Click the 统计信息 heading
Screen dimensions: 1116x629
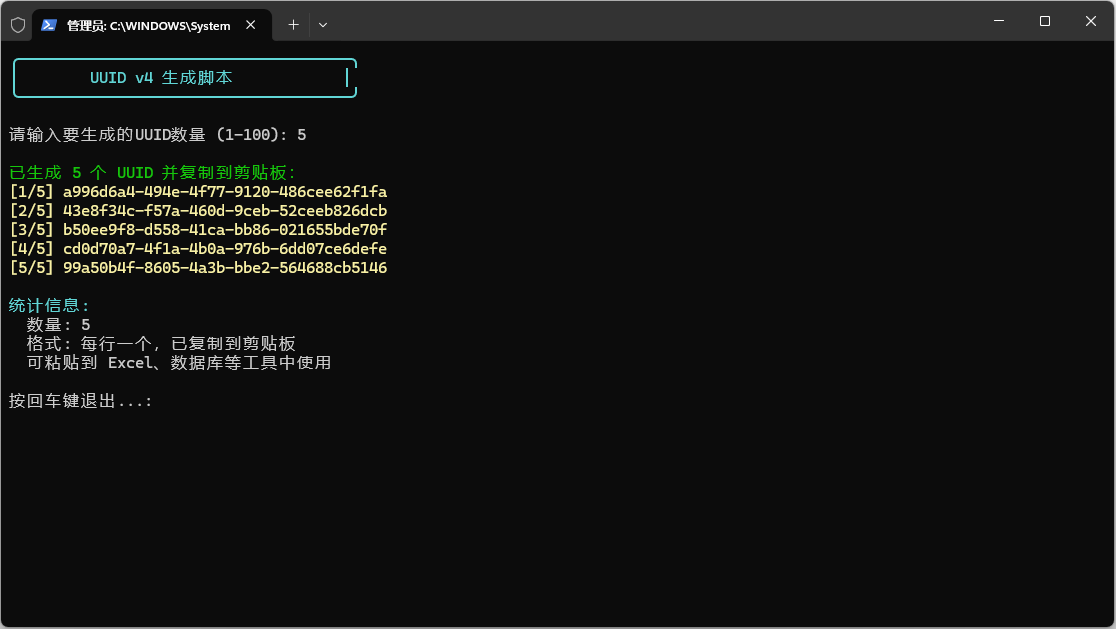coord(49,306)
